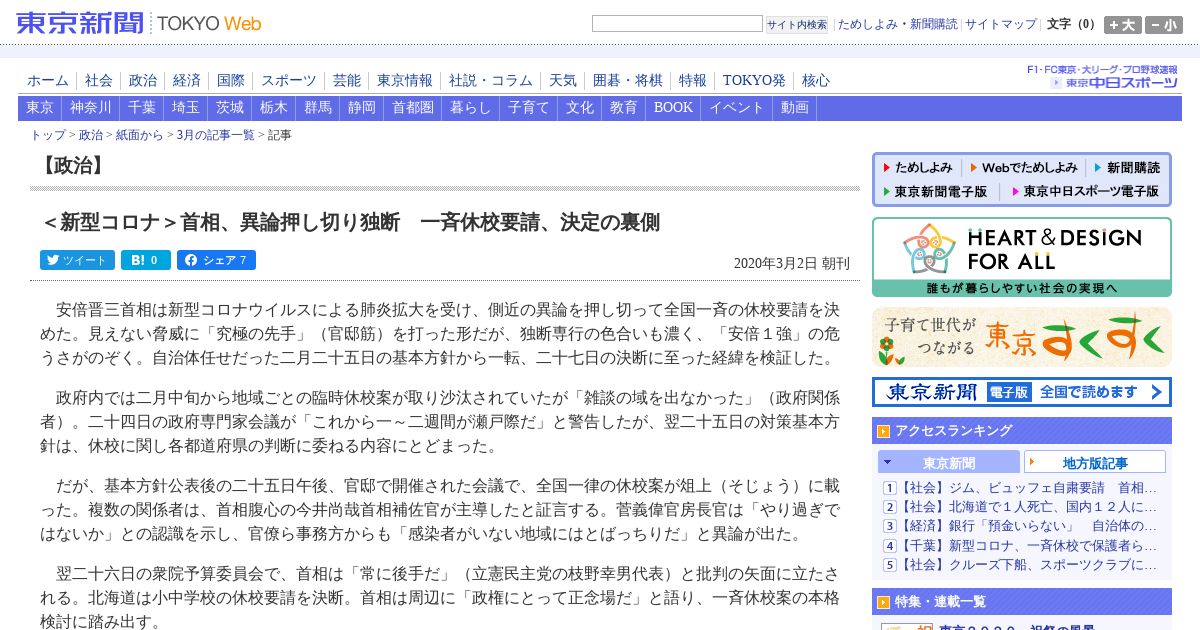Select 教育 in blue bar
The width and height of the screenshot is (1200, 630).
coord(624,108)
